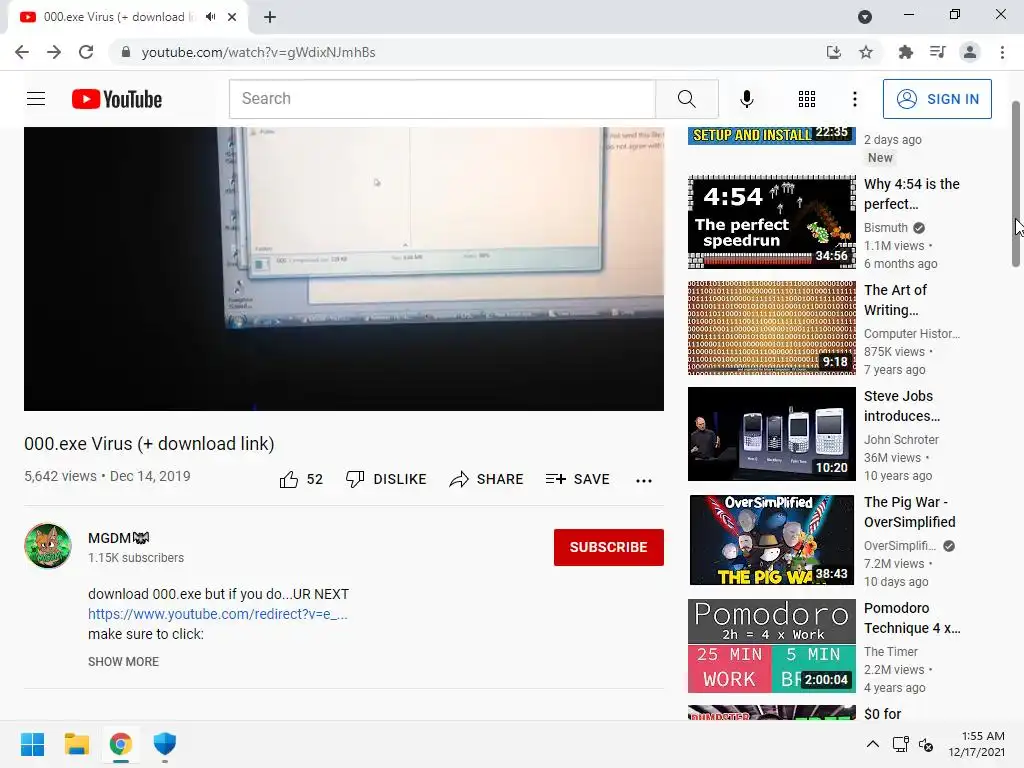The image size is (1024, 768).
Task: Open more actions ellipsis under video
Action: (x=644, y=481)
